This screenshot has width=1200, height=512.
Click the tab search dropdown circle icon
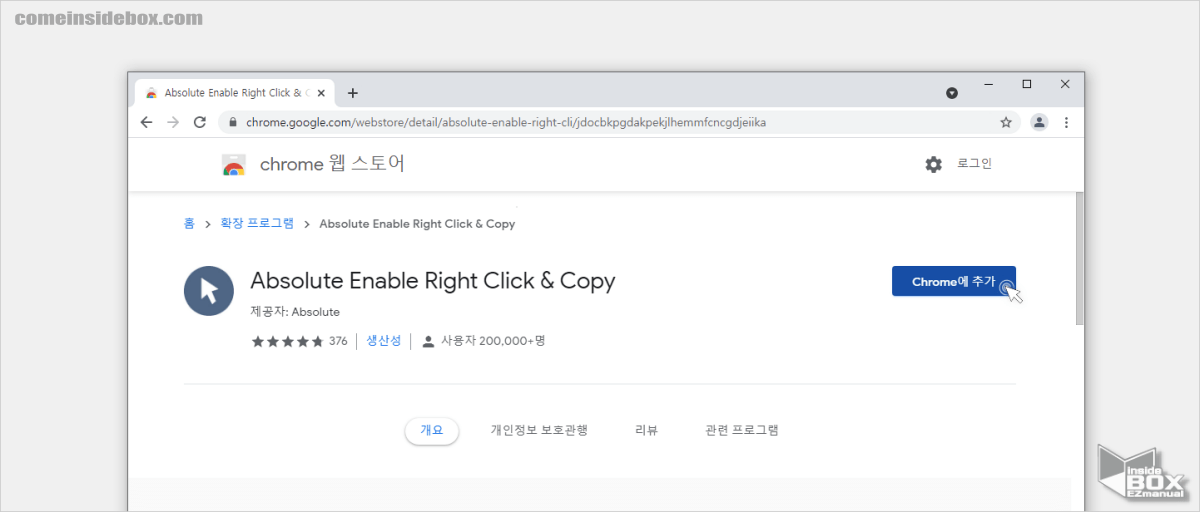[952, 93]
